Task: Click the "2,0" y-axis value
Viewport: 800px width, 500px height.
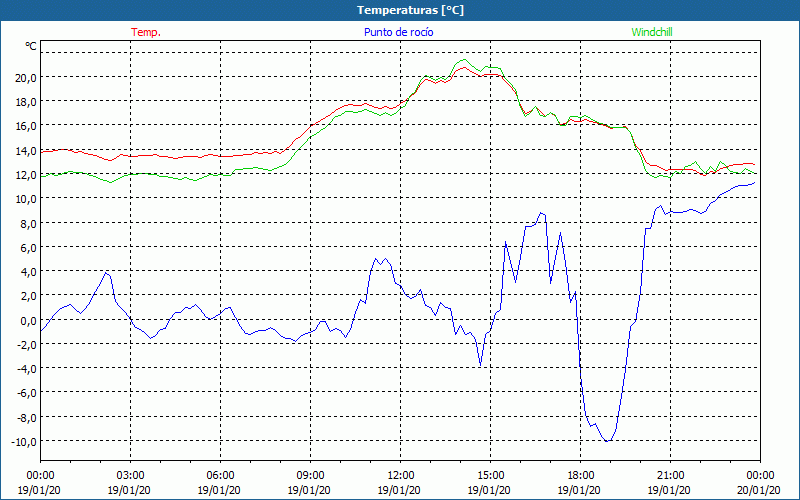Action: point(29,296)
